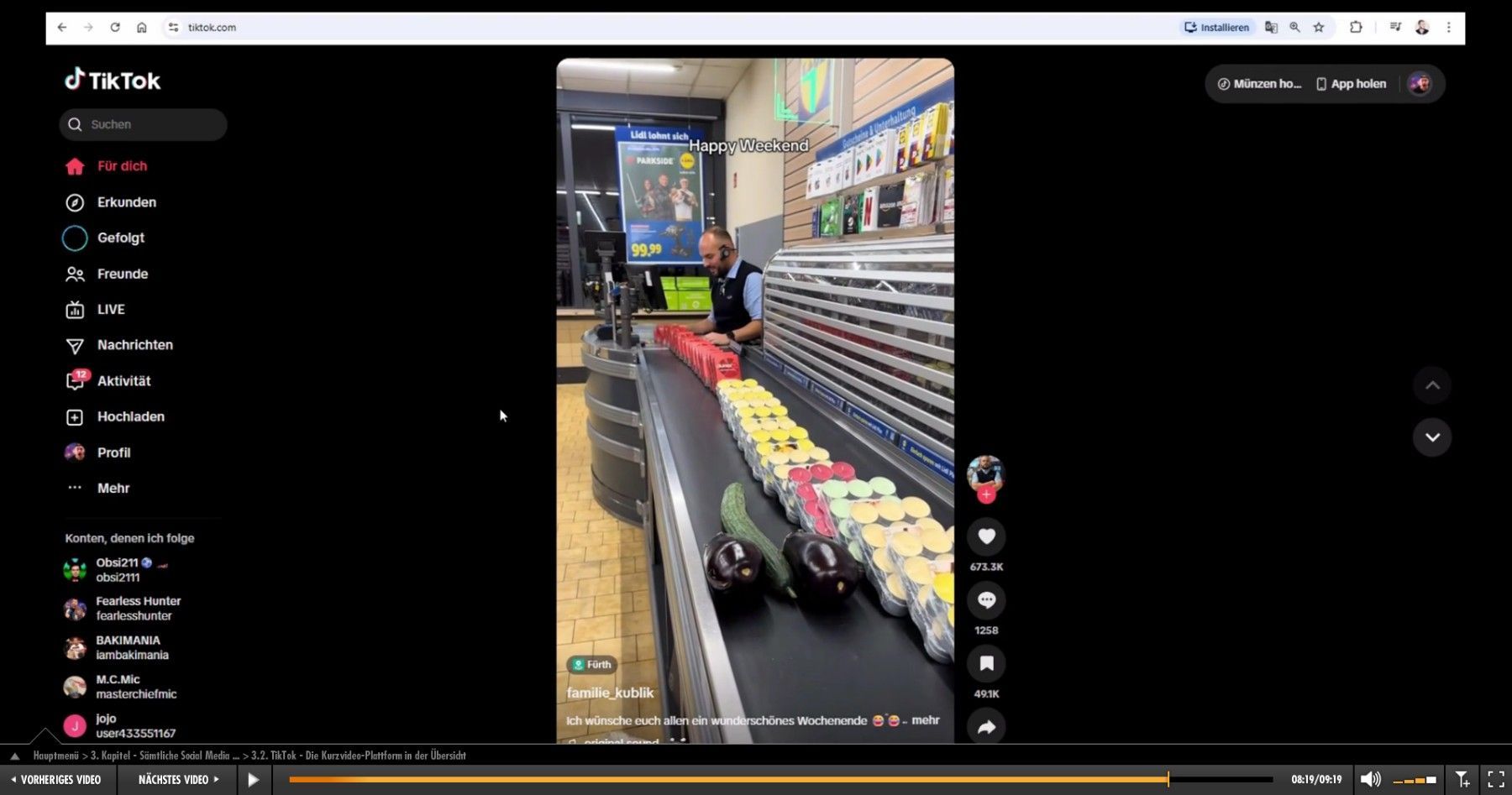The image size is (1512, 795).
Task: Follow the creator via the plus badge
Action: tap(986, 495)
